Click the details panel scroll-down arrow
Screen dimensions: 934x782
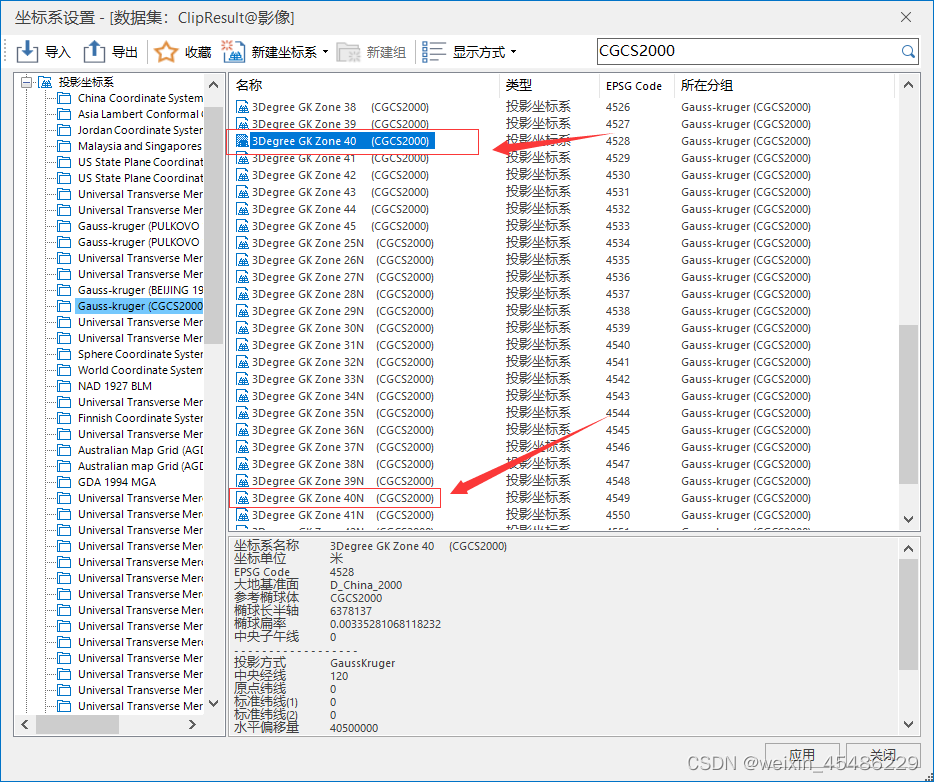(908, 724)
